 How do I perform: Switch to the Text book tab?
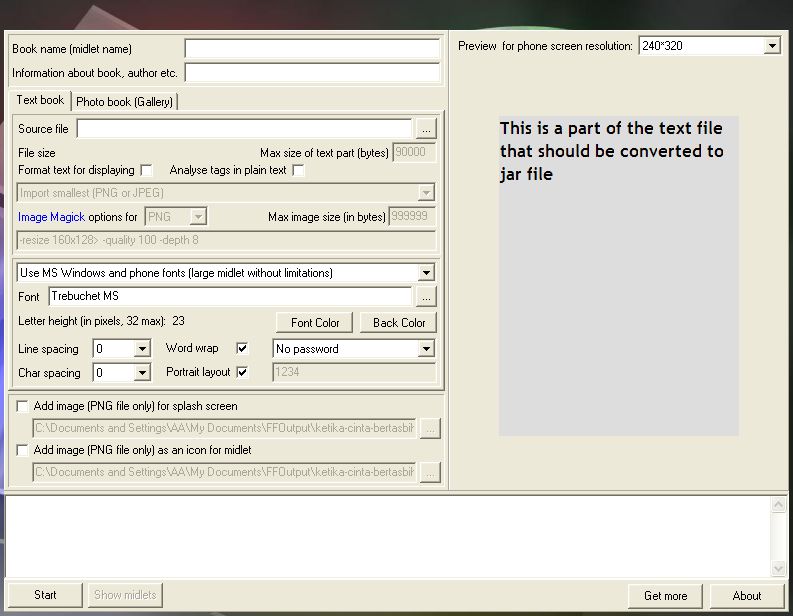coord(40,100)
